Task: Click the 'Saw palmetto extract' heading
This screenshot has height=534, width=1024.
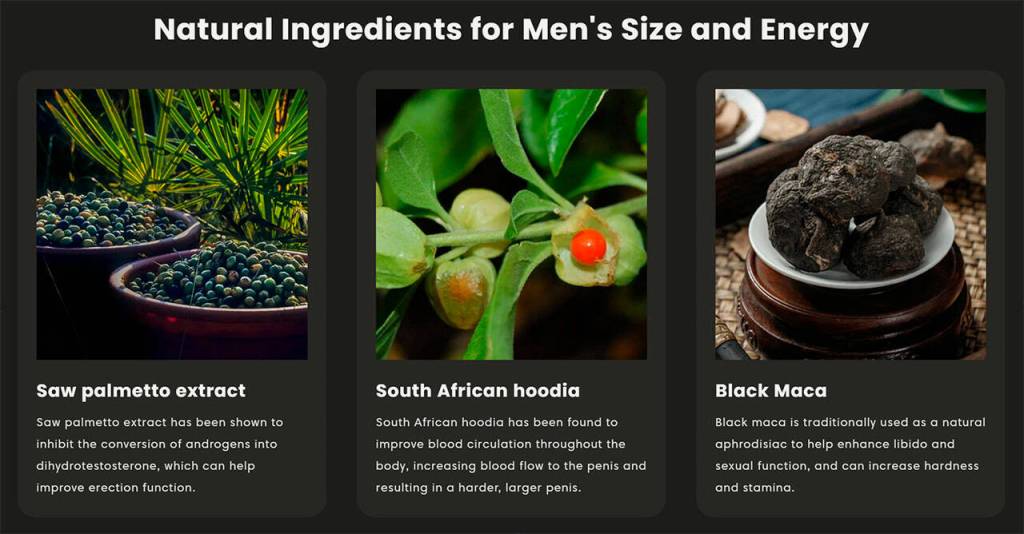Action: 141,390
